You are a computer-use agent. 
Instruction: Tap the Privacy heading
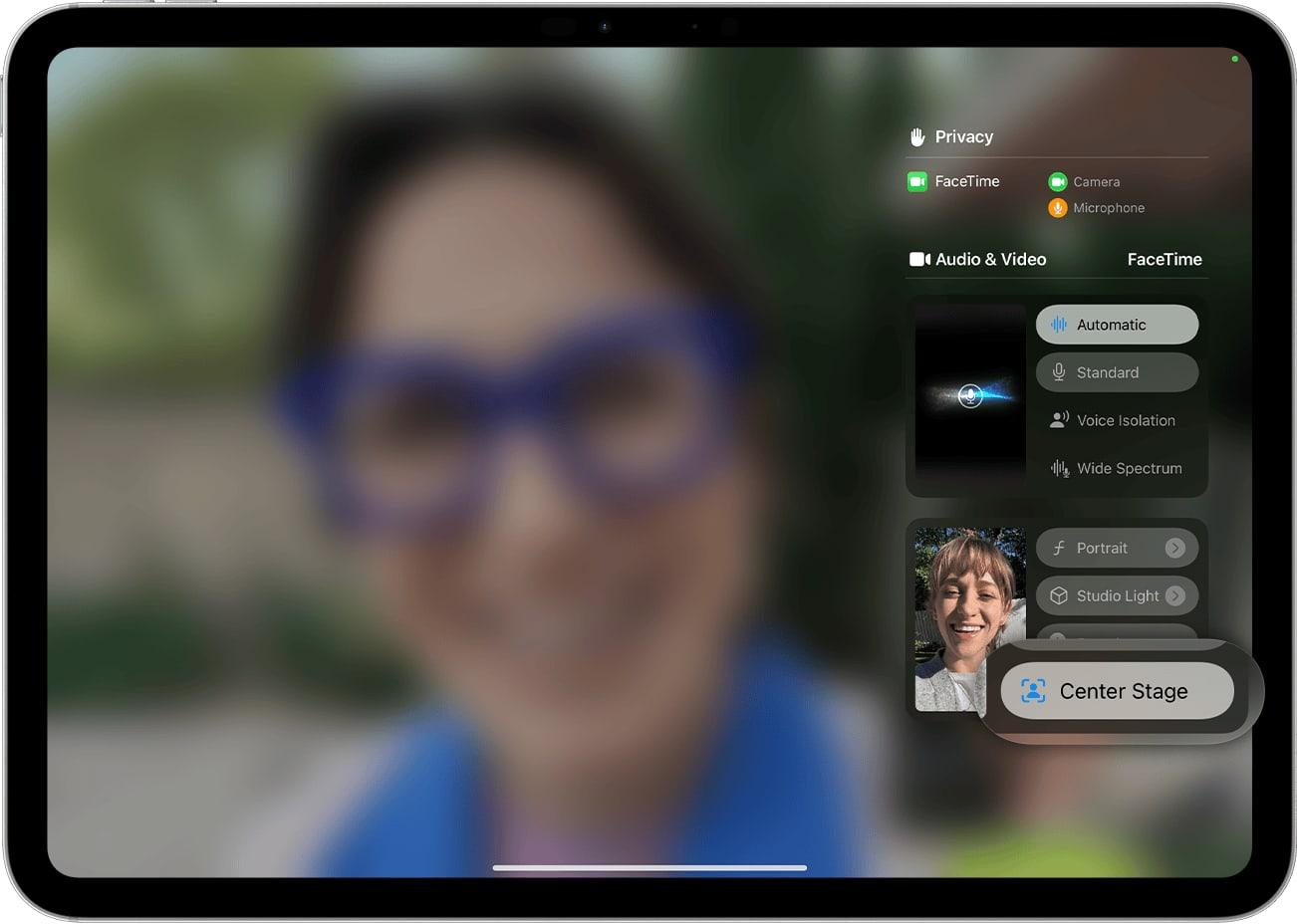963,136
